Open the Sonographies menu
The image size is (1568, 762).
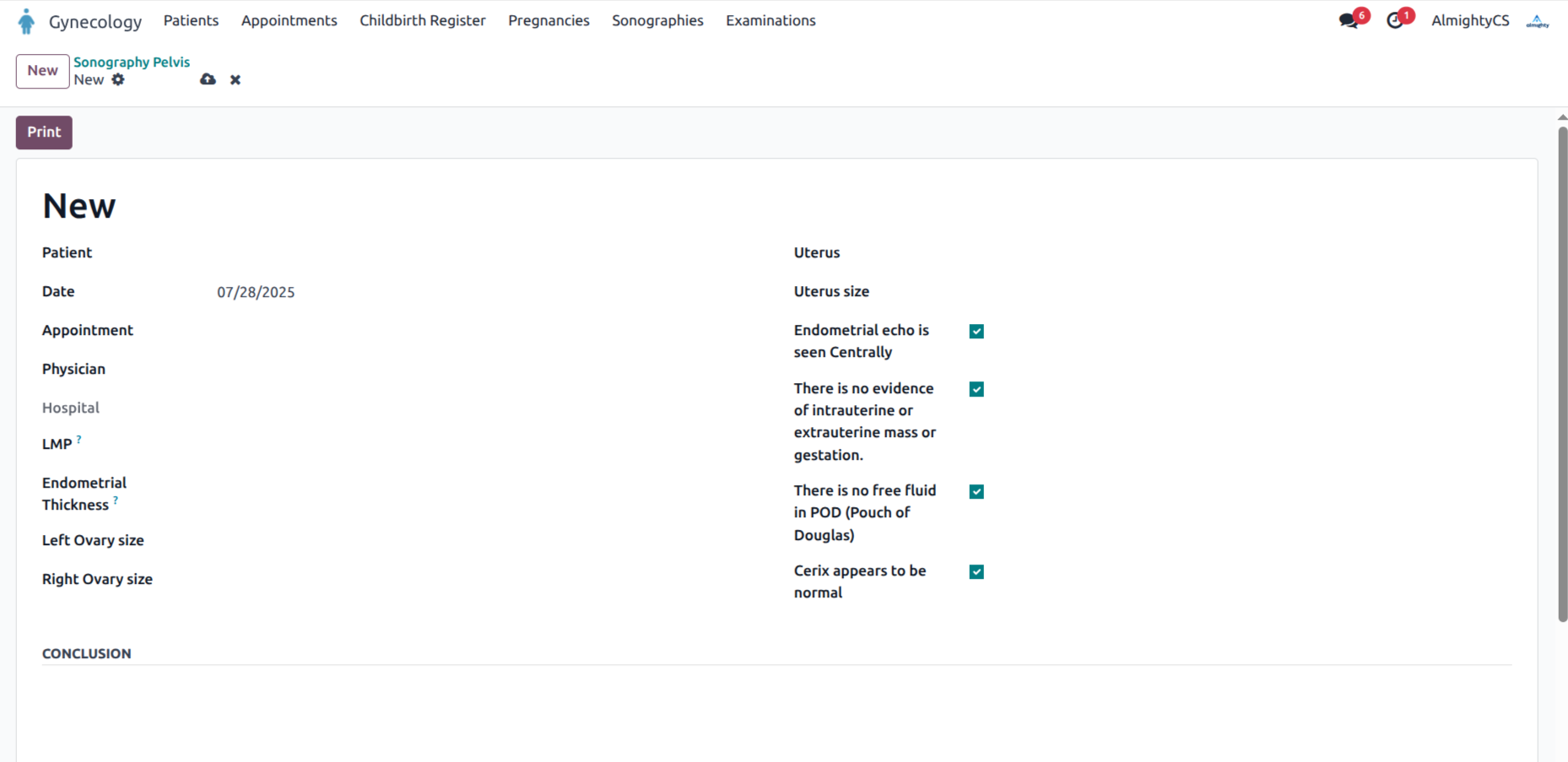pyautogui.click(x=657, y=21)
